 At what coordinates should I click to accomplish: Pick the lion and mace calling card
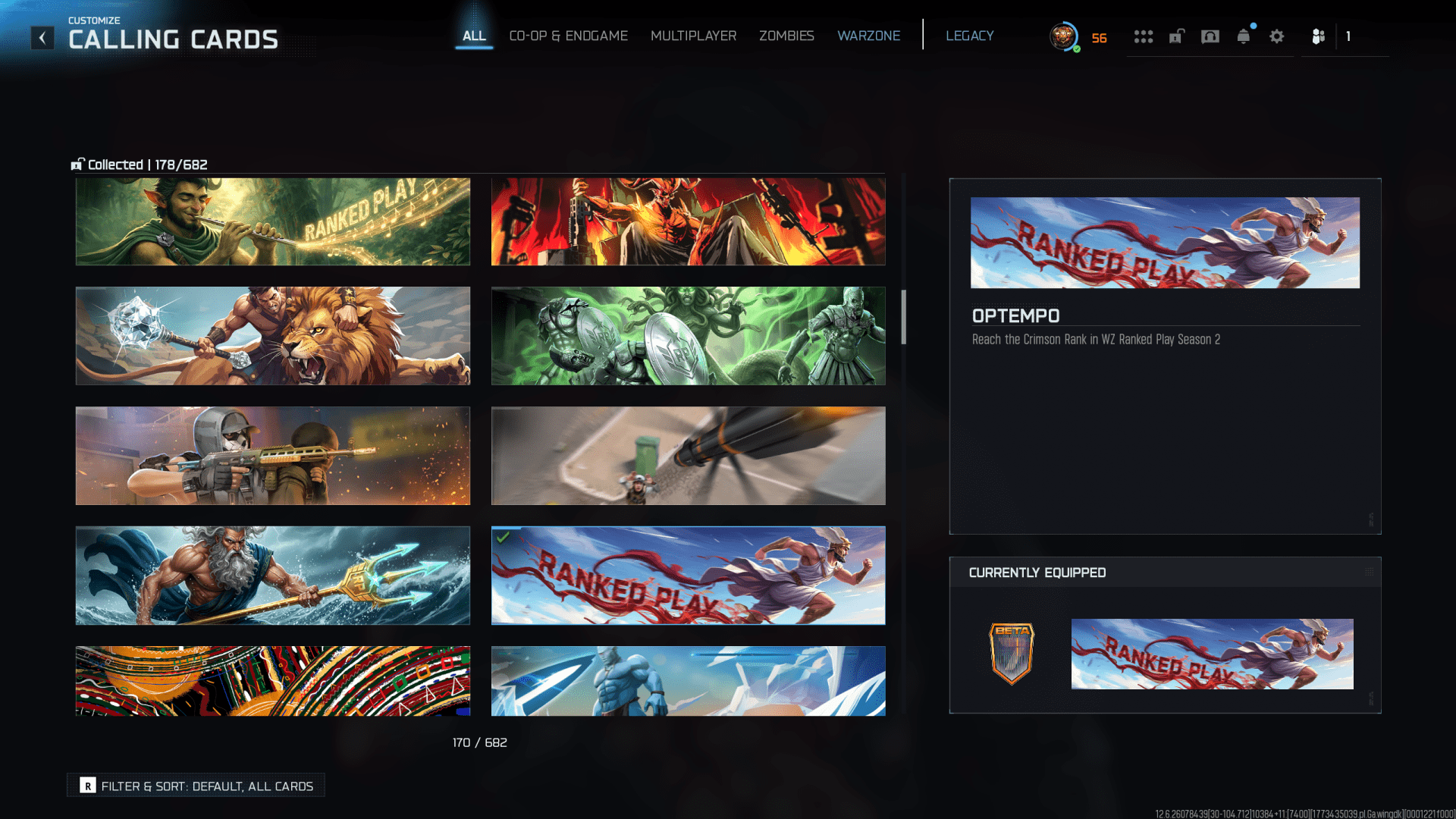coord(272,336)
